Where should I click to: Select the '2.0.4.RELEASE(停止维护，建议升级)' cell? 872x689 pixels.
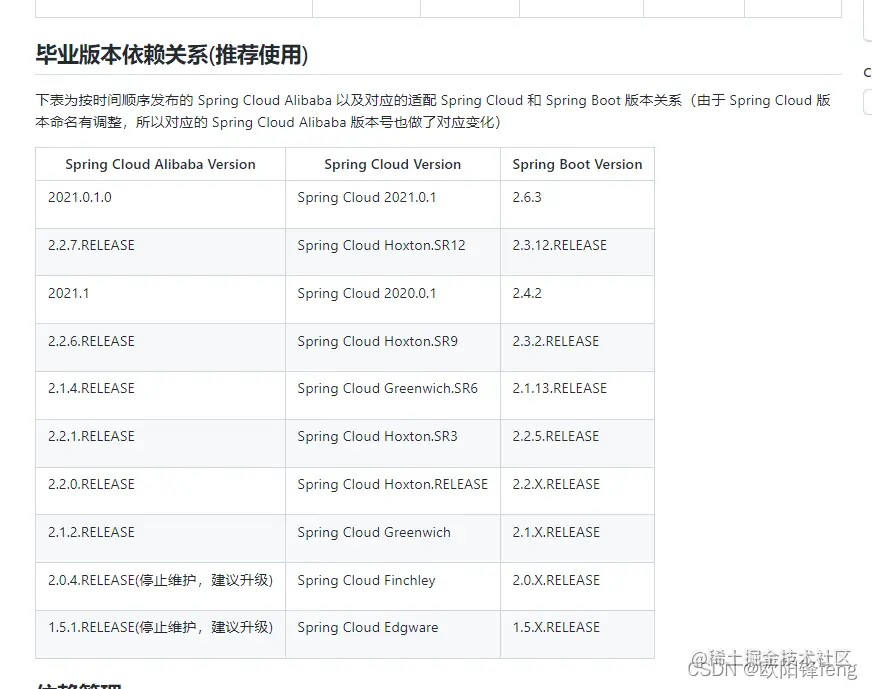tap(160, 587)
